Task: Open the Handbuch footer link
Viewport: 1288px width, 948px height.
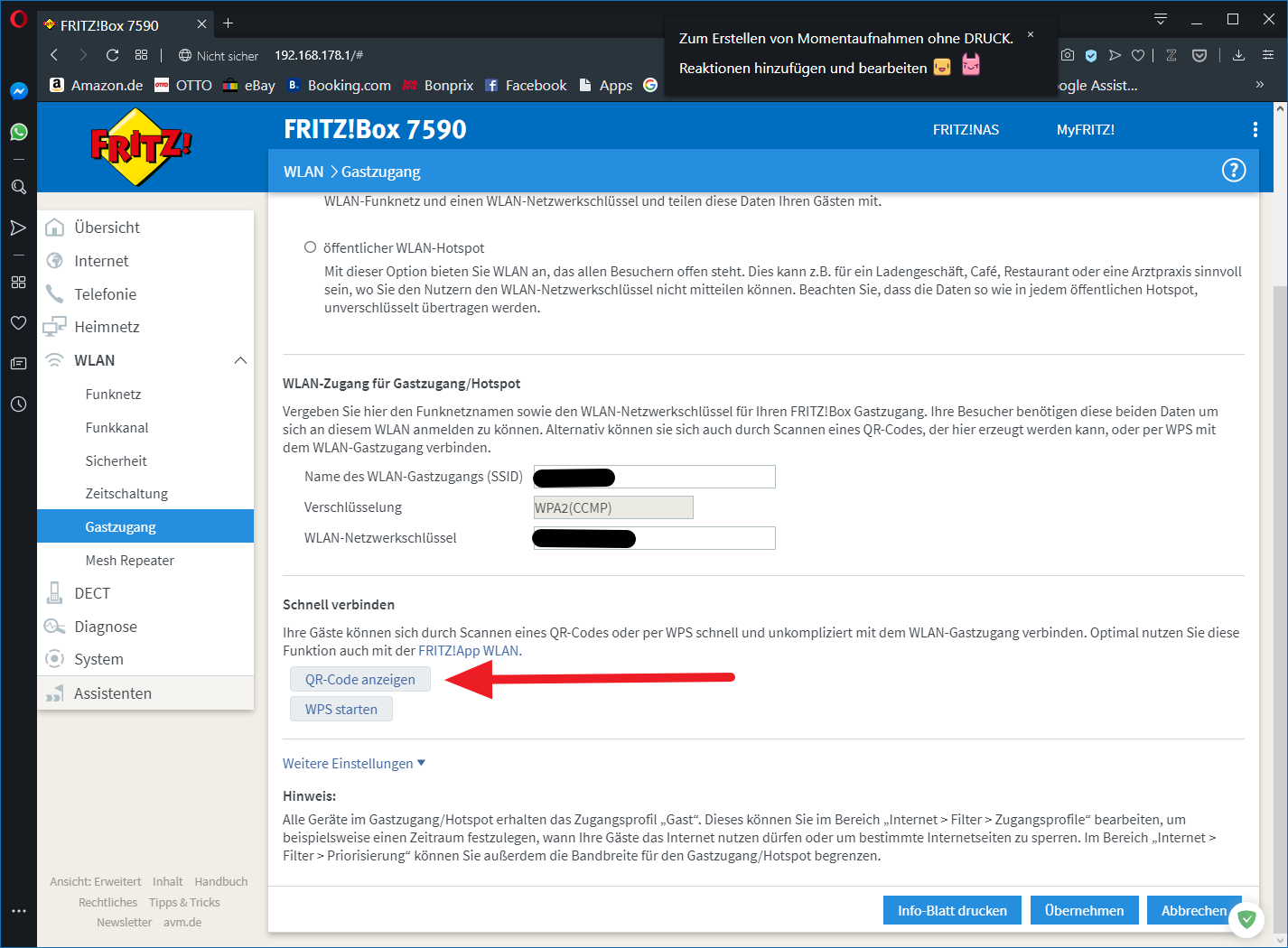Action: (x=221, y=882)
